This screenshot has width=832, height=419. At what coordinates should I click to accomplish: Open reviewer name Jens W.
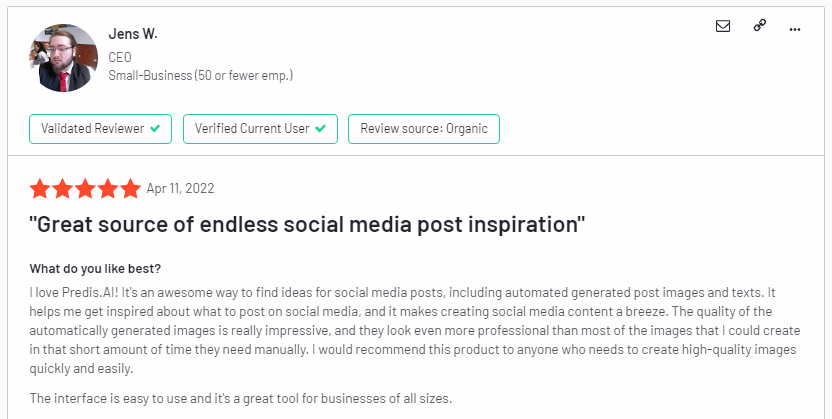pos(133,34)
